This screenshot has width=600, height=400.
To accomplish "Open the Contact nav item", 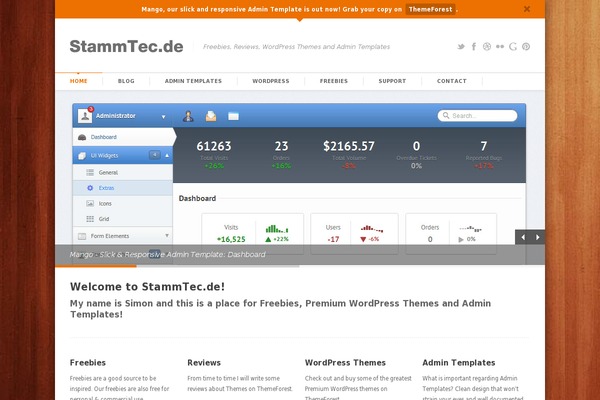I will (452, 81).
